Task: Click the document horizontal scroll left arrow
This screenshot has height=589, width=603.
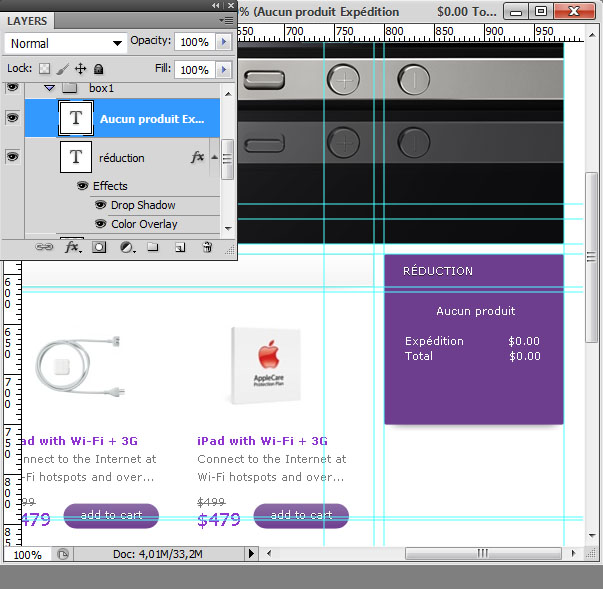Action: click(269, 554)
